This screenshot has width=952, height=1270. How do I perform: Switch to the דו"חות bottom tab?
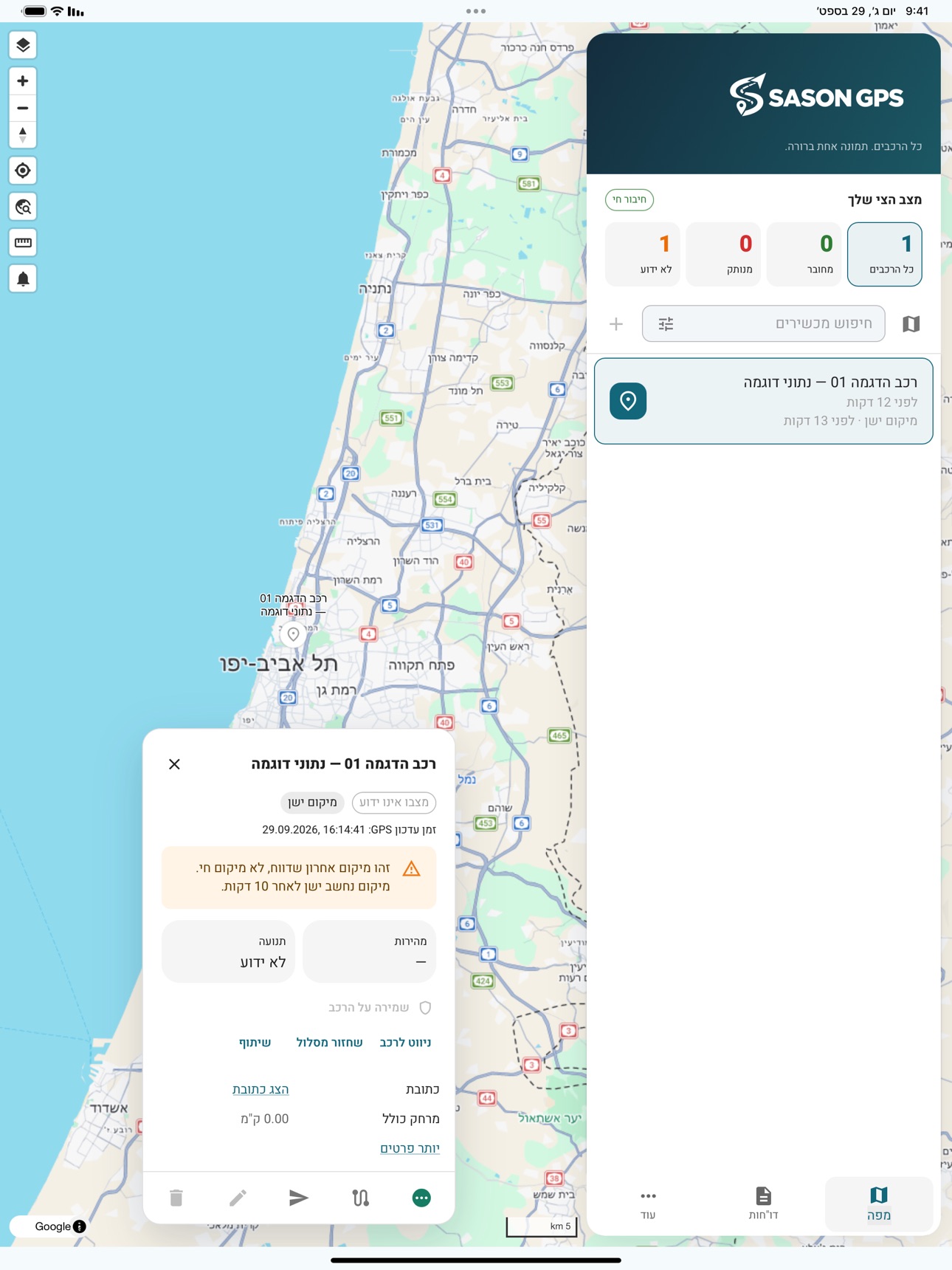(x=763, y=1204)
